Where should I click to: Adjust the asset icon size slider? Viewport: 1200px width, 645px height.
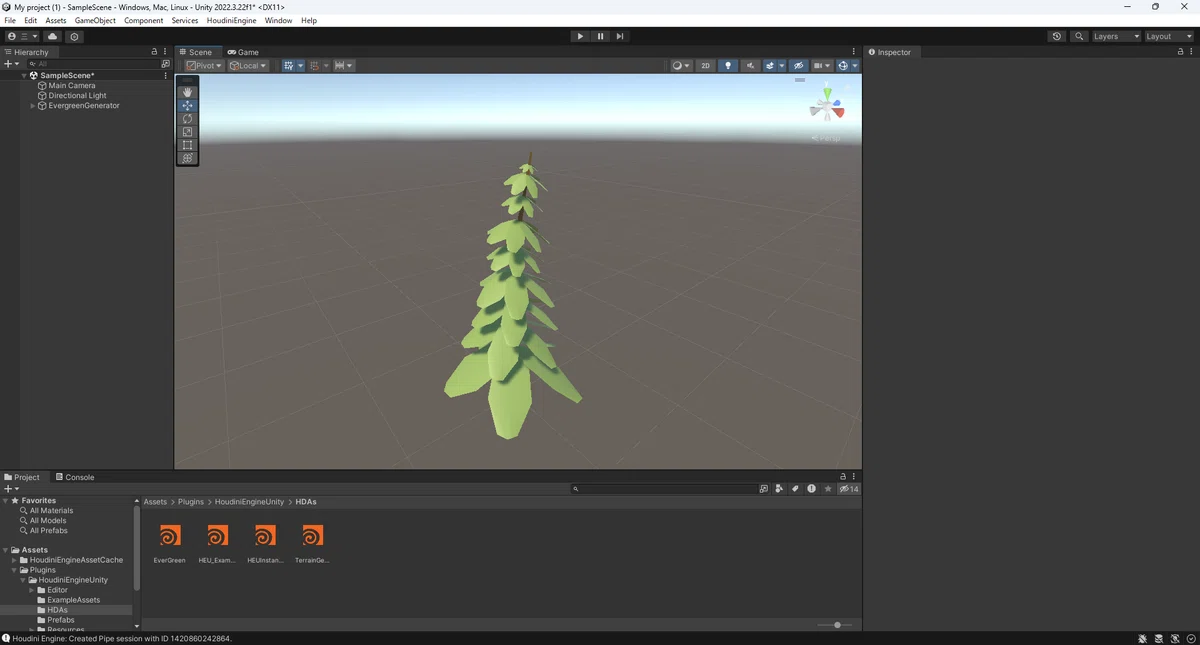point(835,625)
